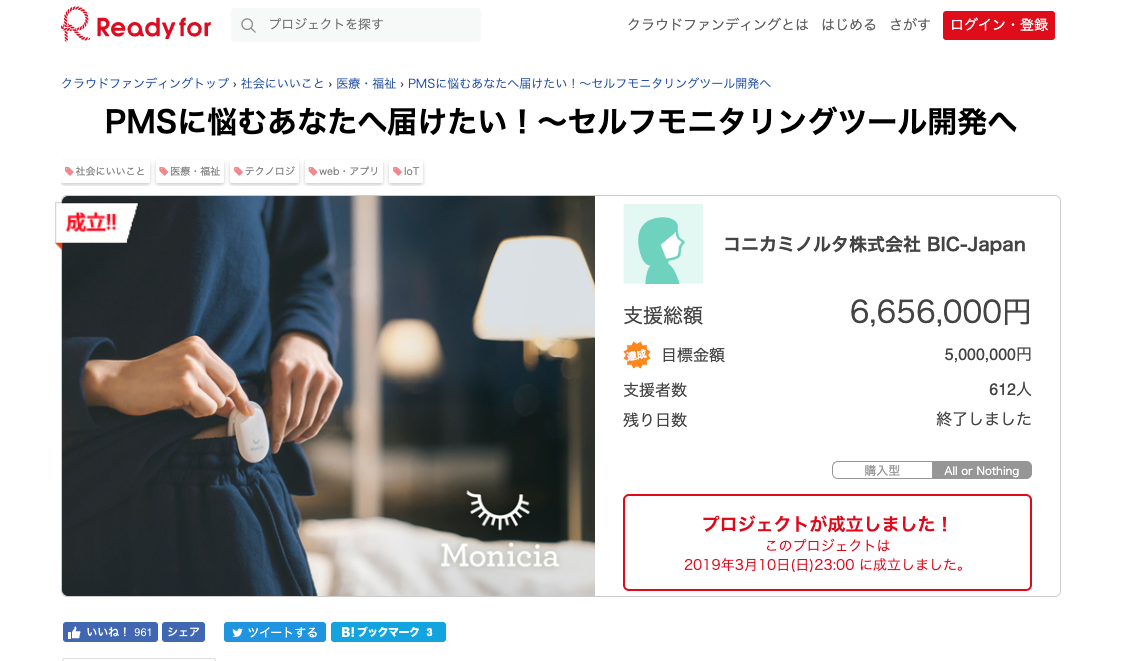
Task: Click the B! ブックマーク button
Action: click(x=388, y=632)
